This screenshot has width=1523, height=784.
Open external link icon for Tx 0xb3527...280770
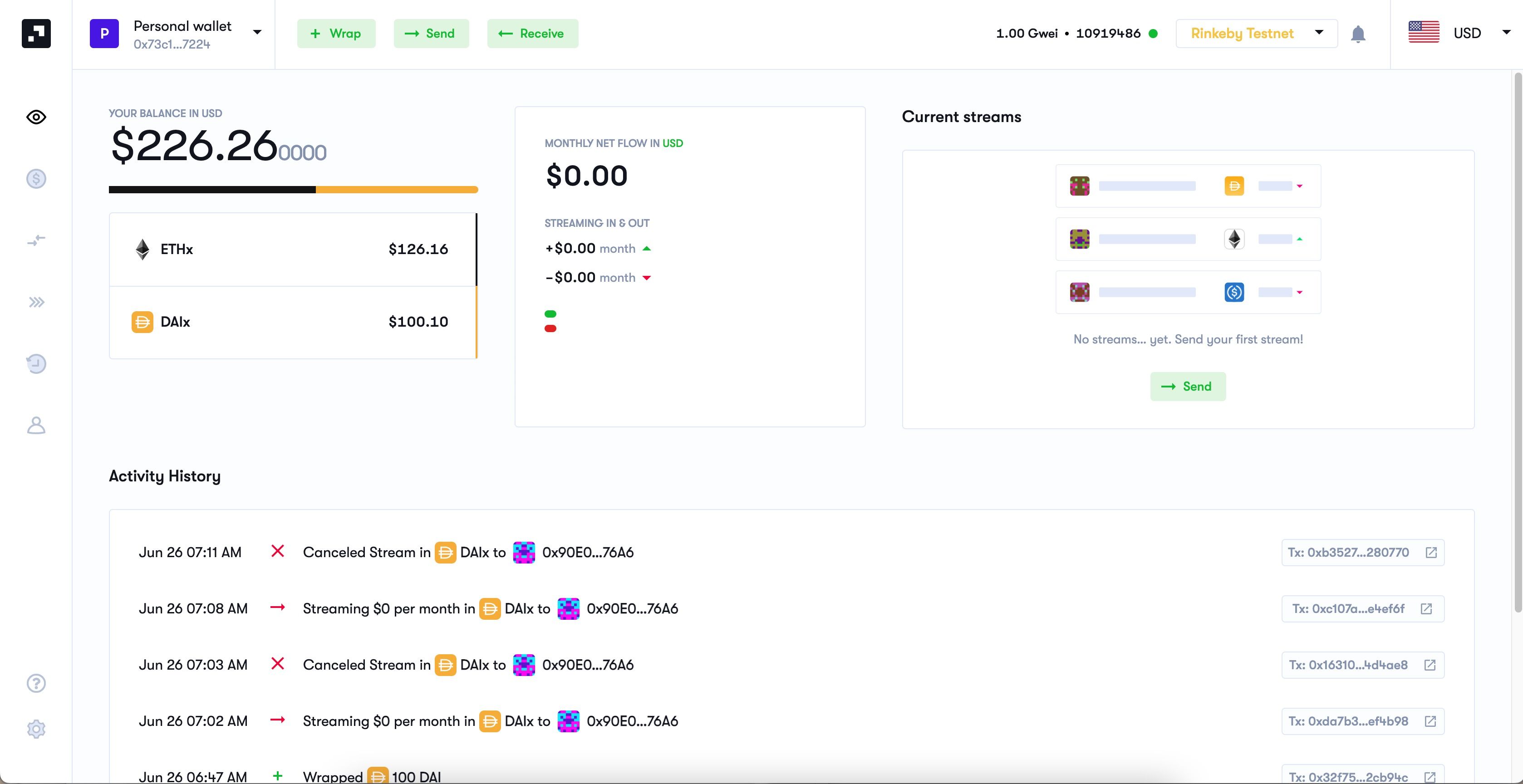[x=1431, y=552]
